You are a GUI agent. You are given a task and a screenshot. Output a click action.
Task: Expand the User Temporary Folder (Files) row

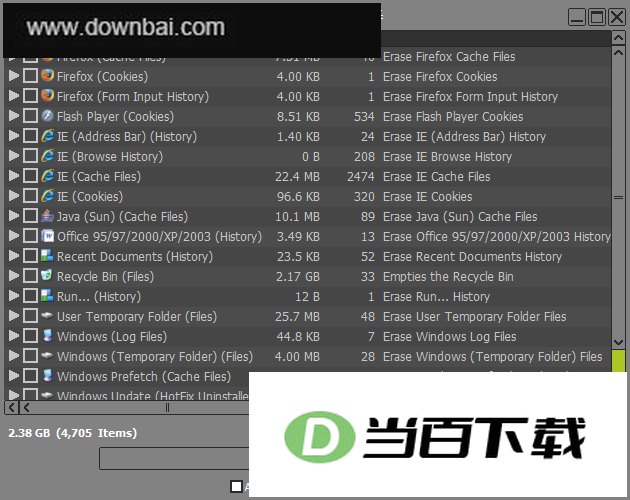[x=14, y=316]
